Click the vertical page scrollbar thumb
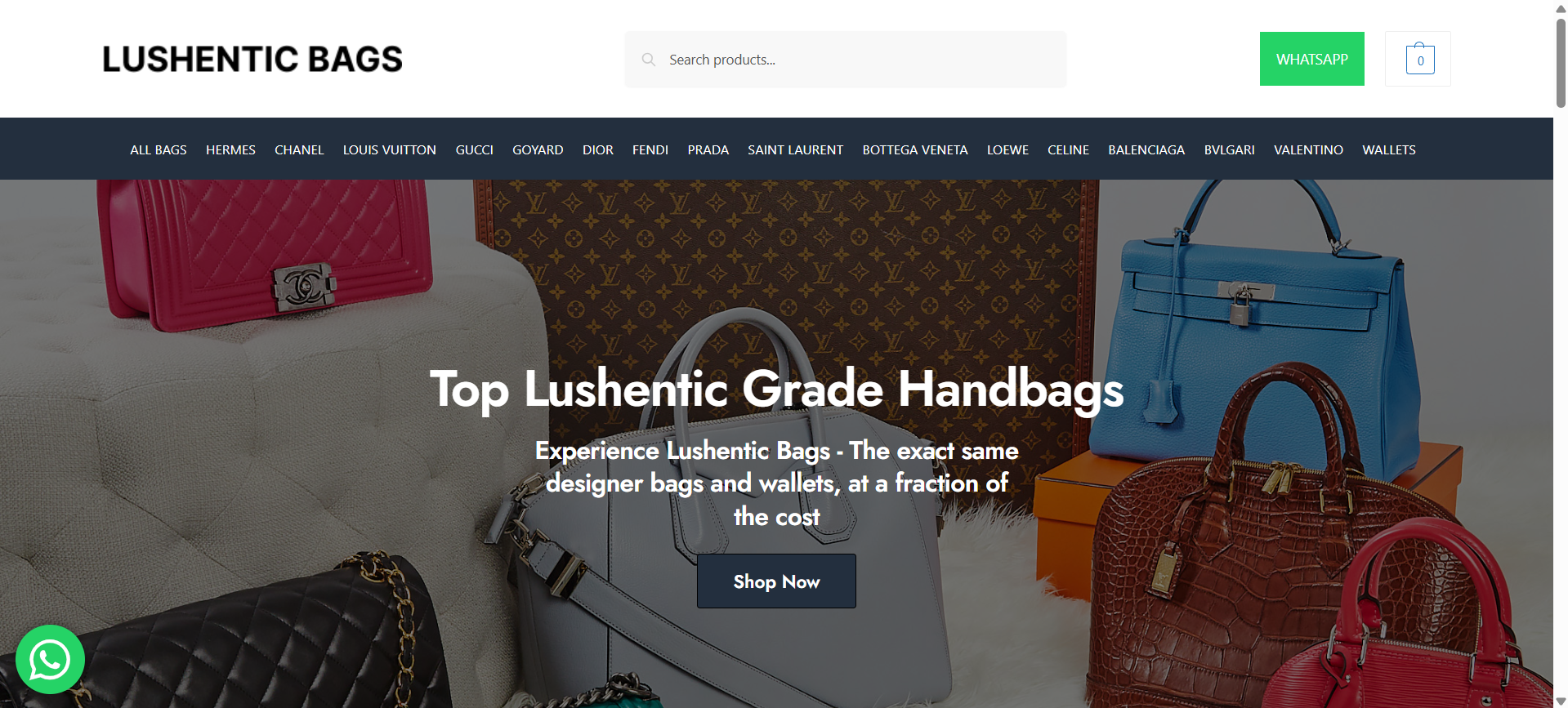The width and height of the screenshot is (1568, 708). (1561, 62)
